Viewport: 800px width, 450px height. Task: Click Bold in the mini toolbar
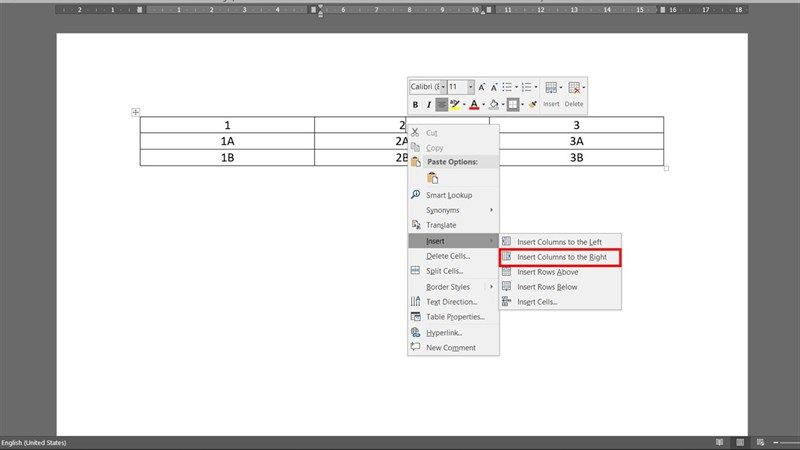[415, 104]
